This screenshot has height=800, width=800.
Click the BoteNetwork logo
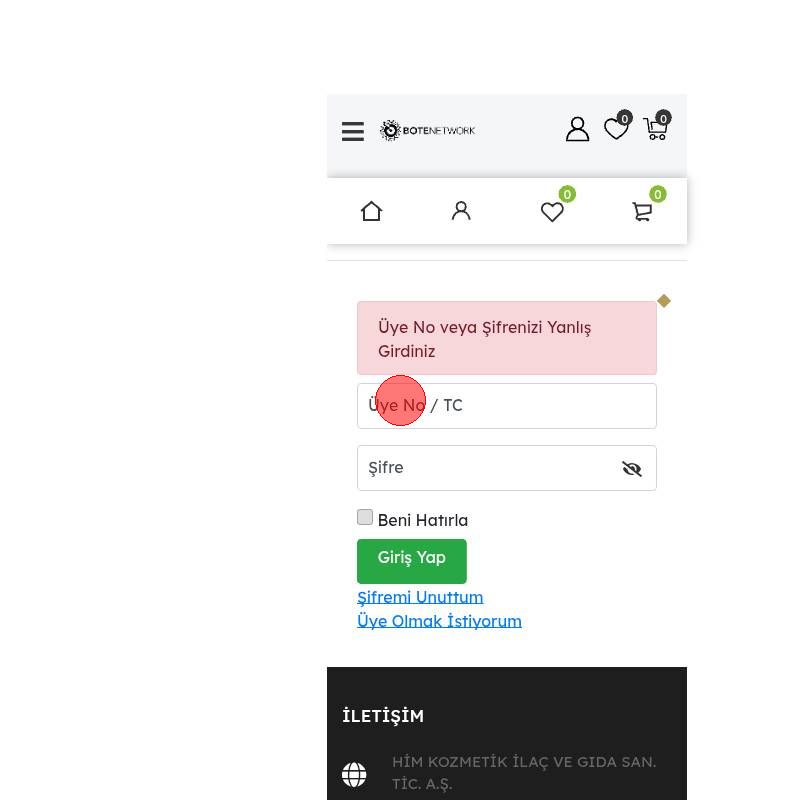click(428, 131)
